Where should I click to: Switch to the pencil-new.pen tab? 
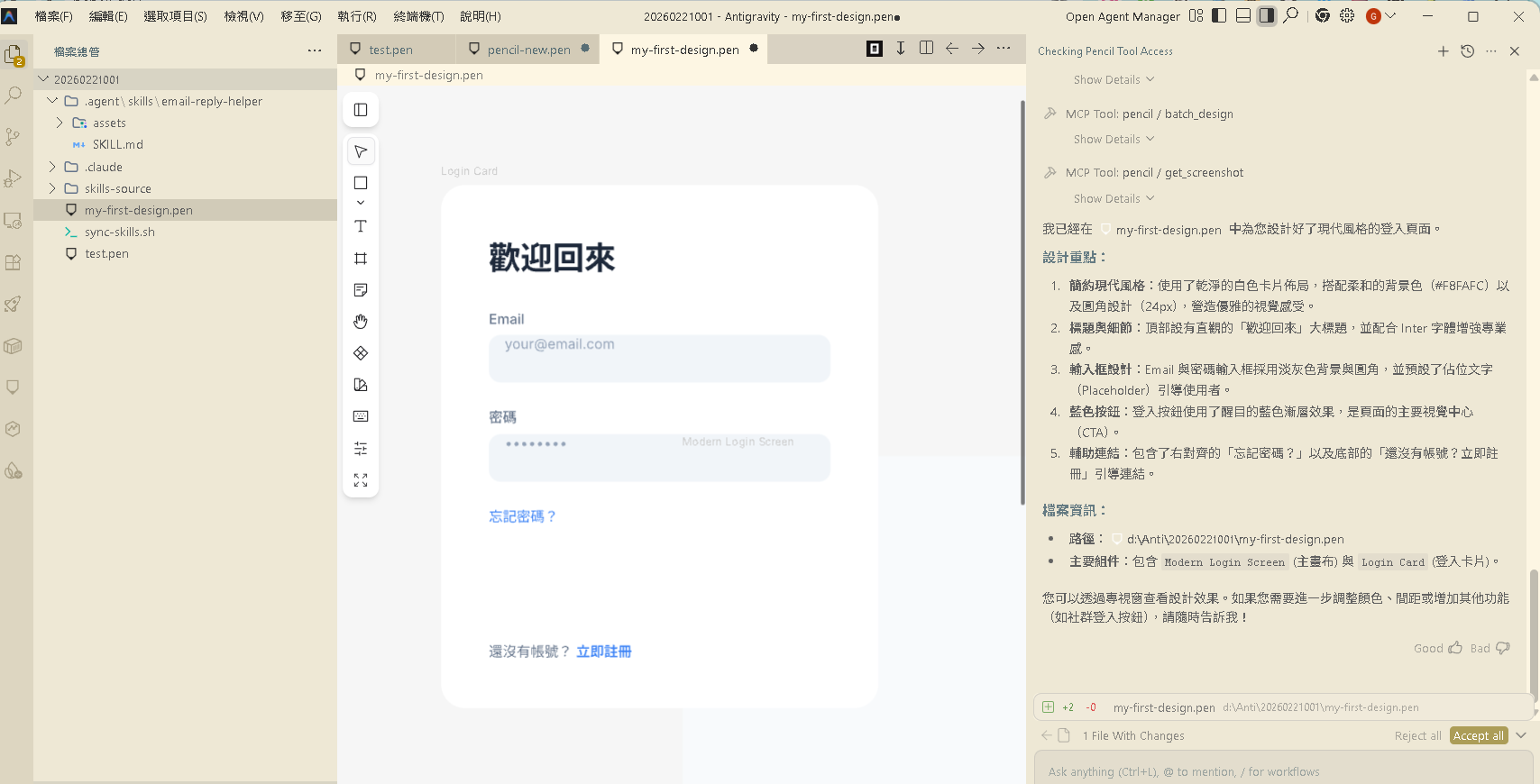pos(528,50)
